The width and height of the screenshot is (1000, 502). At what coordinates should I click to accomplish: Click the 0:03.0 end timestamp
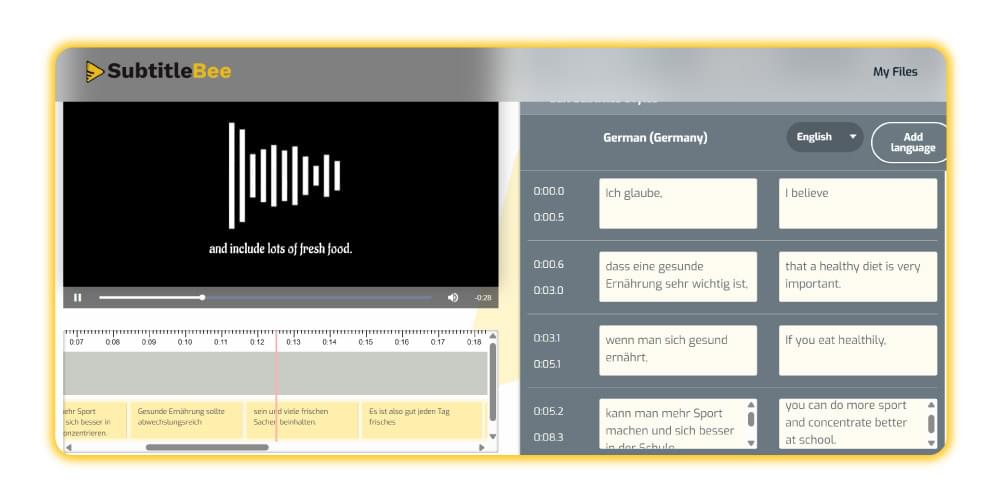(x=548, y=290)
